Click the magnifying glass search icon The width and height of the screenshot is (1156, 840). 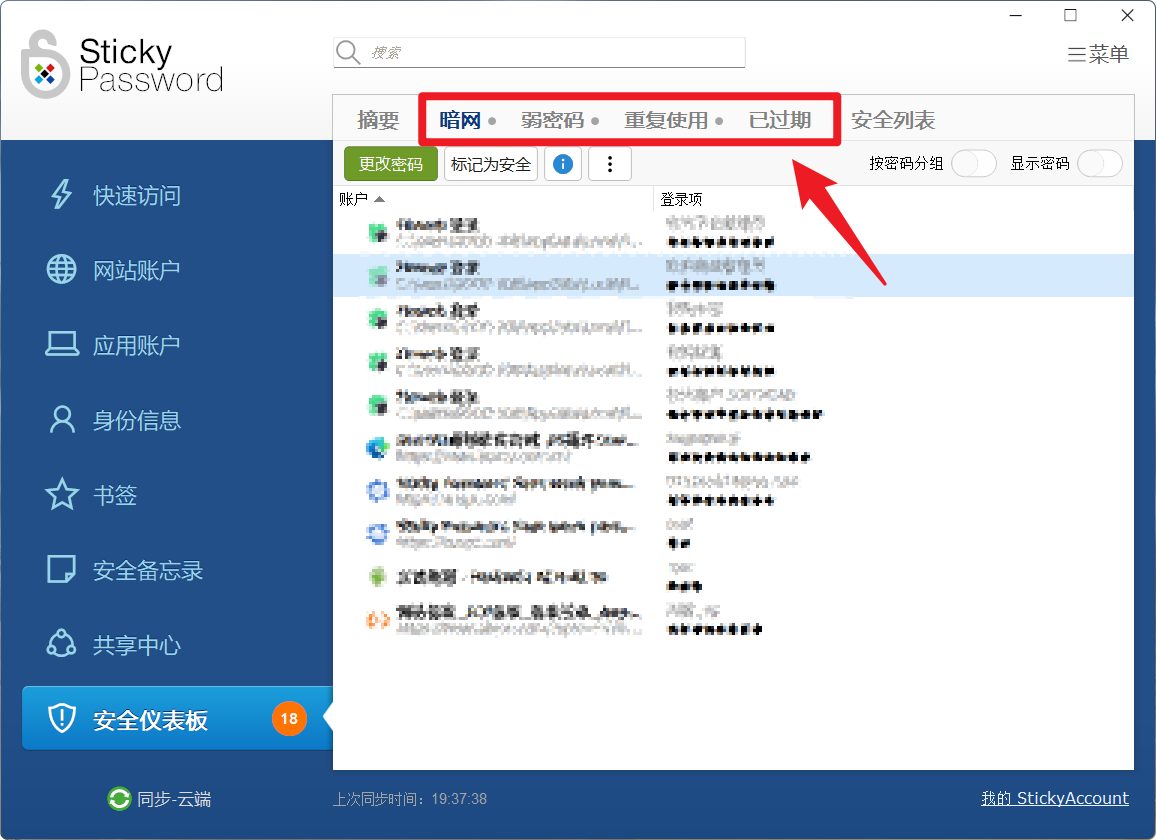pos(347,52)
